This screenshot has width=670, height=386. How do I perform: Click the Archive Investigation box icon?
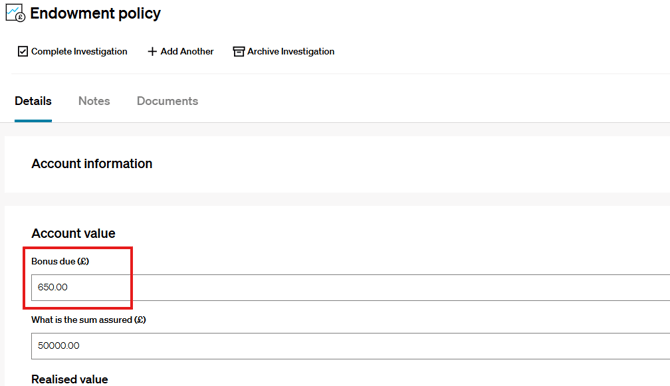click(238, 52)
